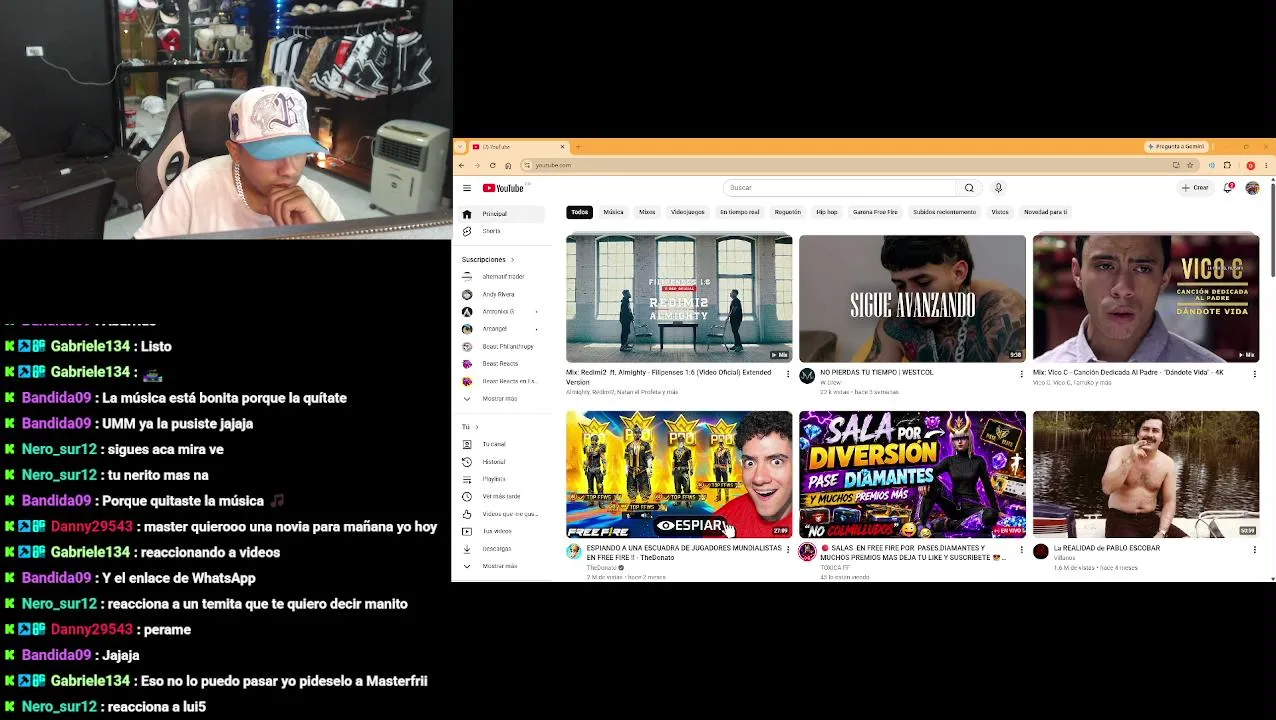Open options menu for NO PIERDAS TU TIEMPO
This screenshot has width=1276, height=720.
click(x=1021, y=374)
